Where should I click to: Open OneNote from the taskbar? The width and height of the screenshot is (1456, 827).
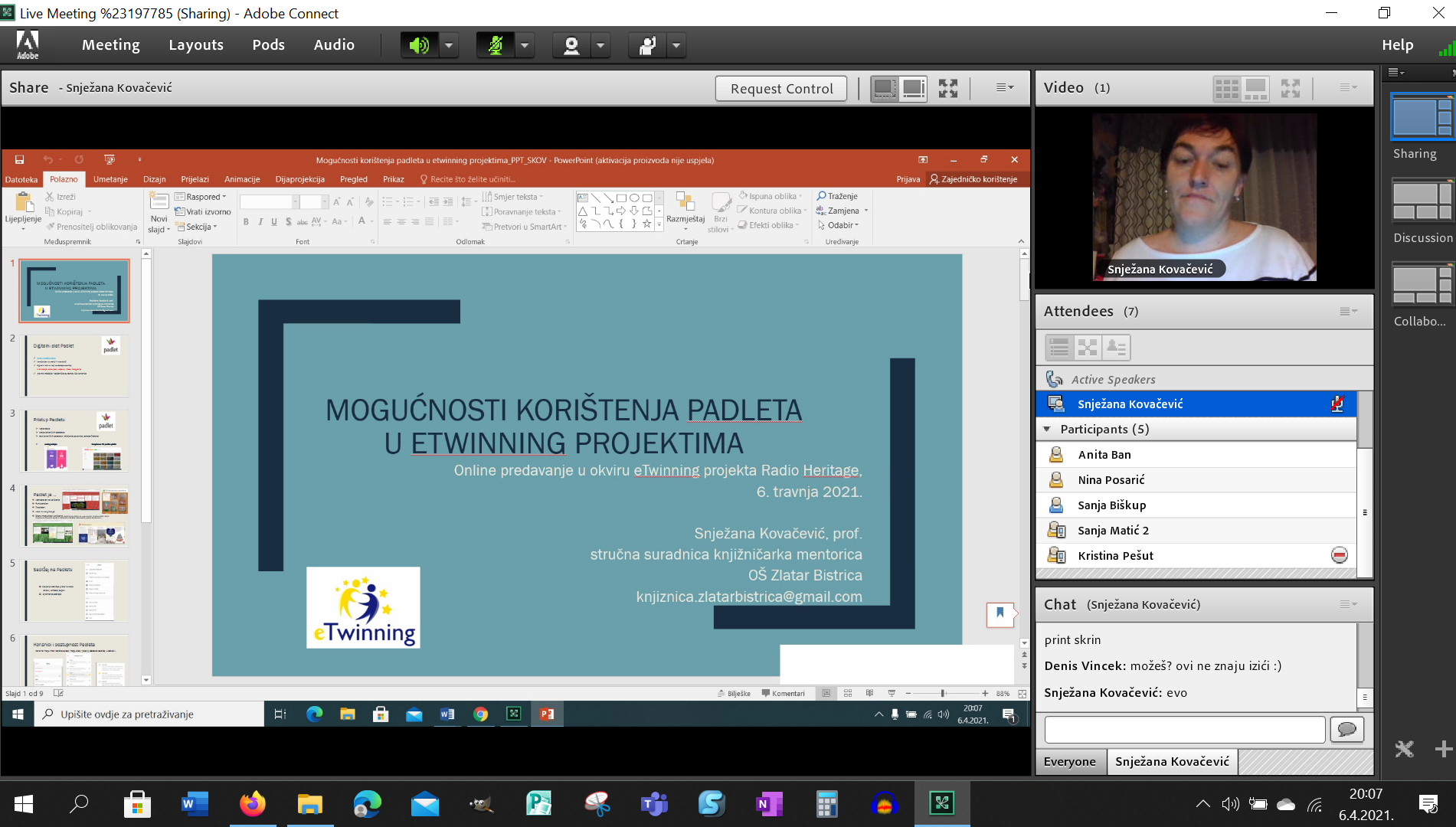coord(769,804)
